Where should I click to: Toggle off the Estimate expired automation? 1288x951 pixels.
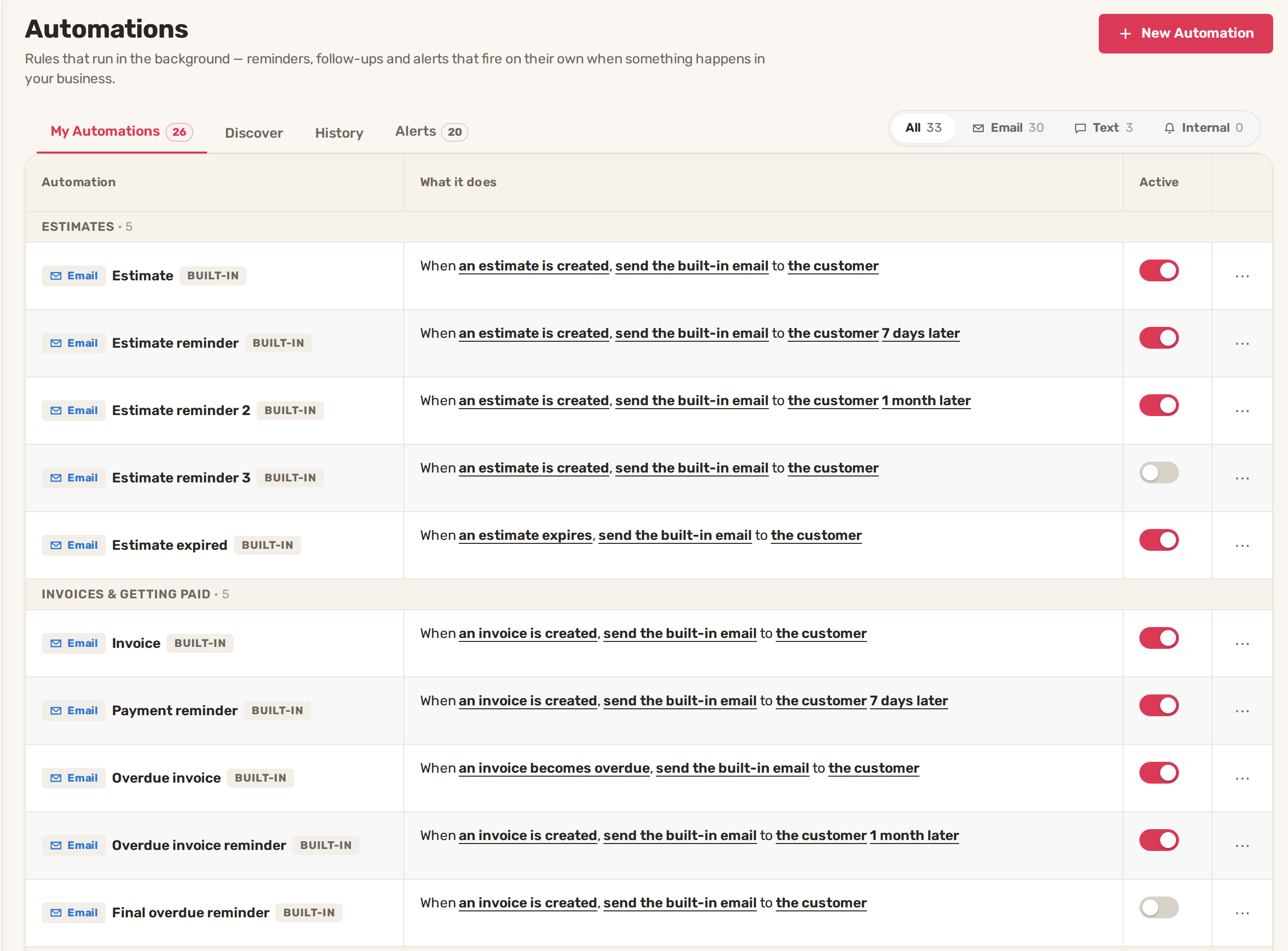(x=1158, y=540)
